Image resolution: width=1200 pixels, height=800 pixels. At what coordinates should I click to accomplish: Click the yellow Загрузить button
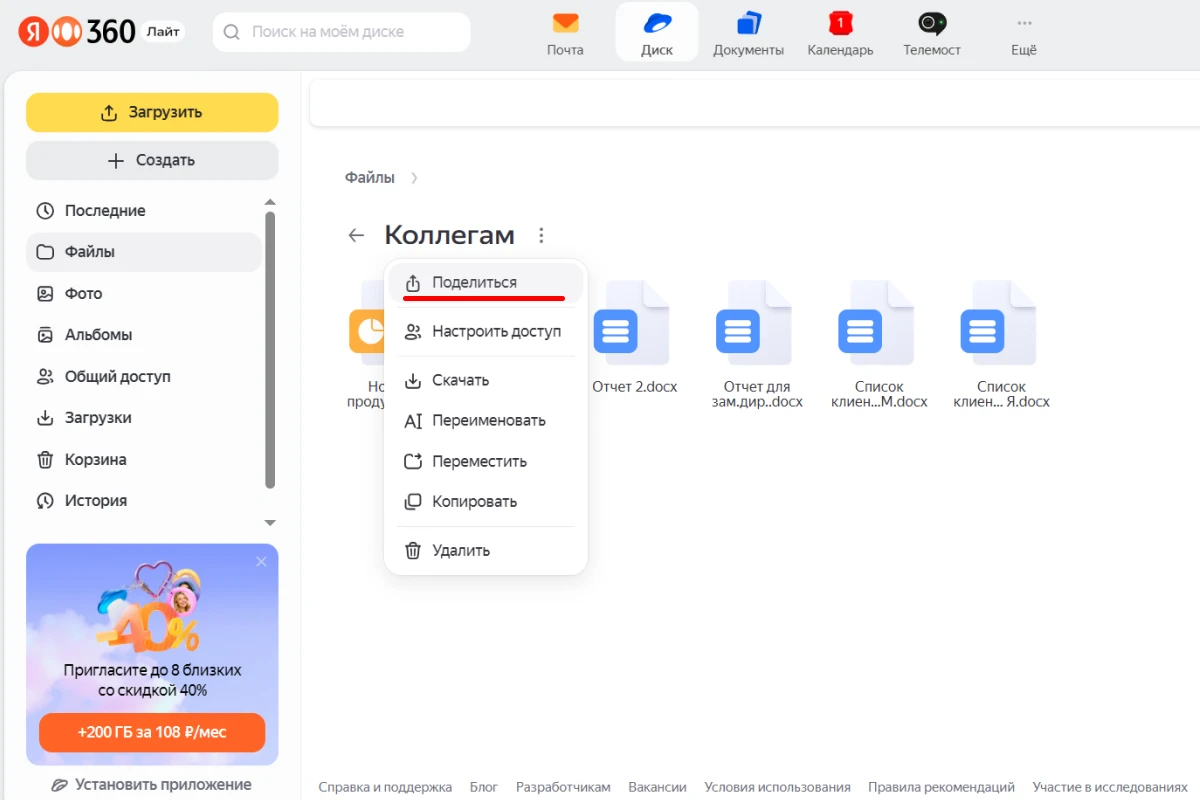point(152,113)
